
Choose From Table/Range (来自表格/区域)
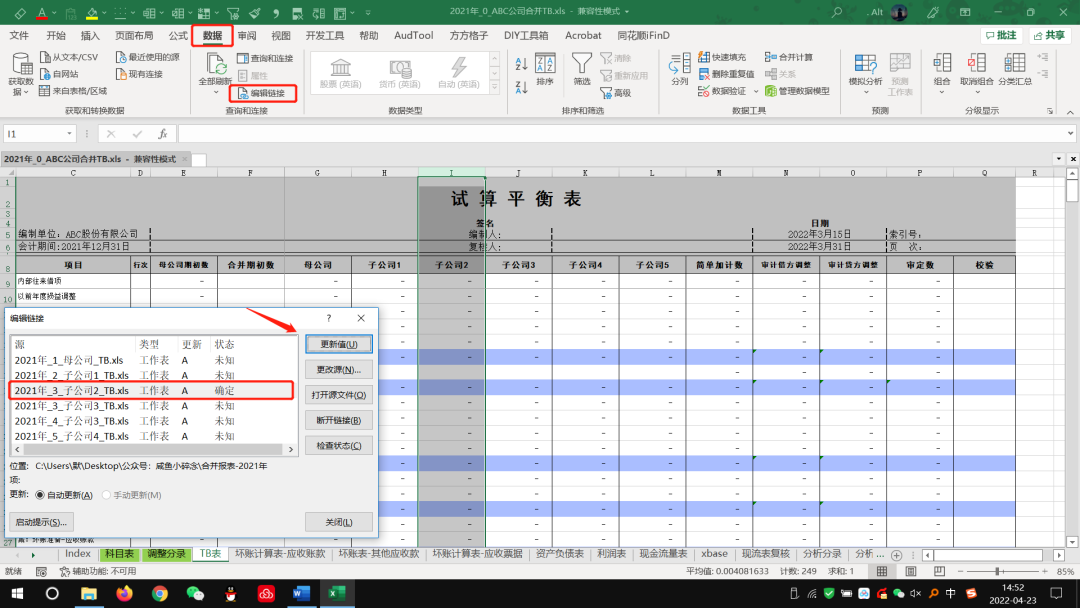pos(73,91)
